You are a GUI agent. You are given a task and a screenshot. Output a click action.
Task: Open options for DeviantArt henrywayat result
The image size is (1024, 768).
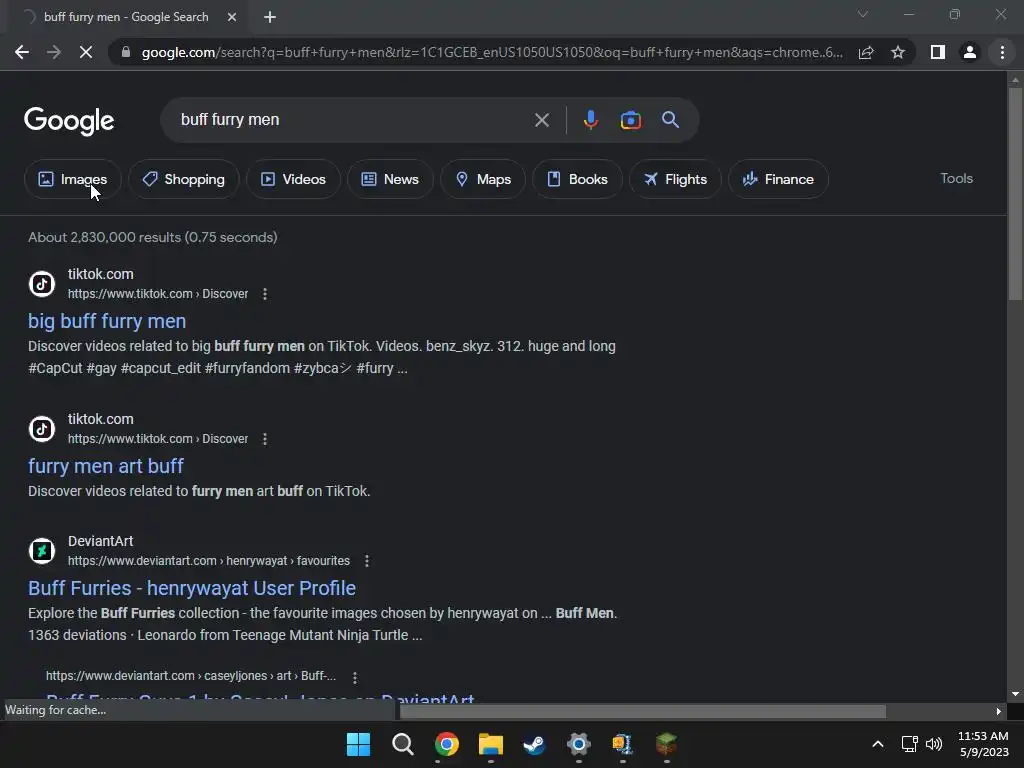[x=366, y=561]
